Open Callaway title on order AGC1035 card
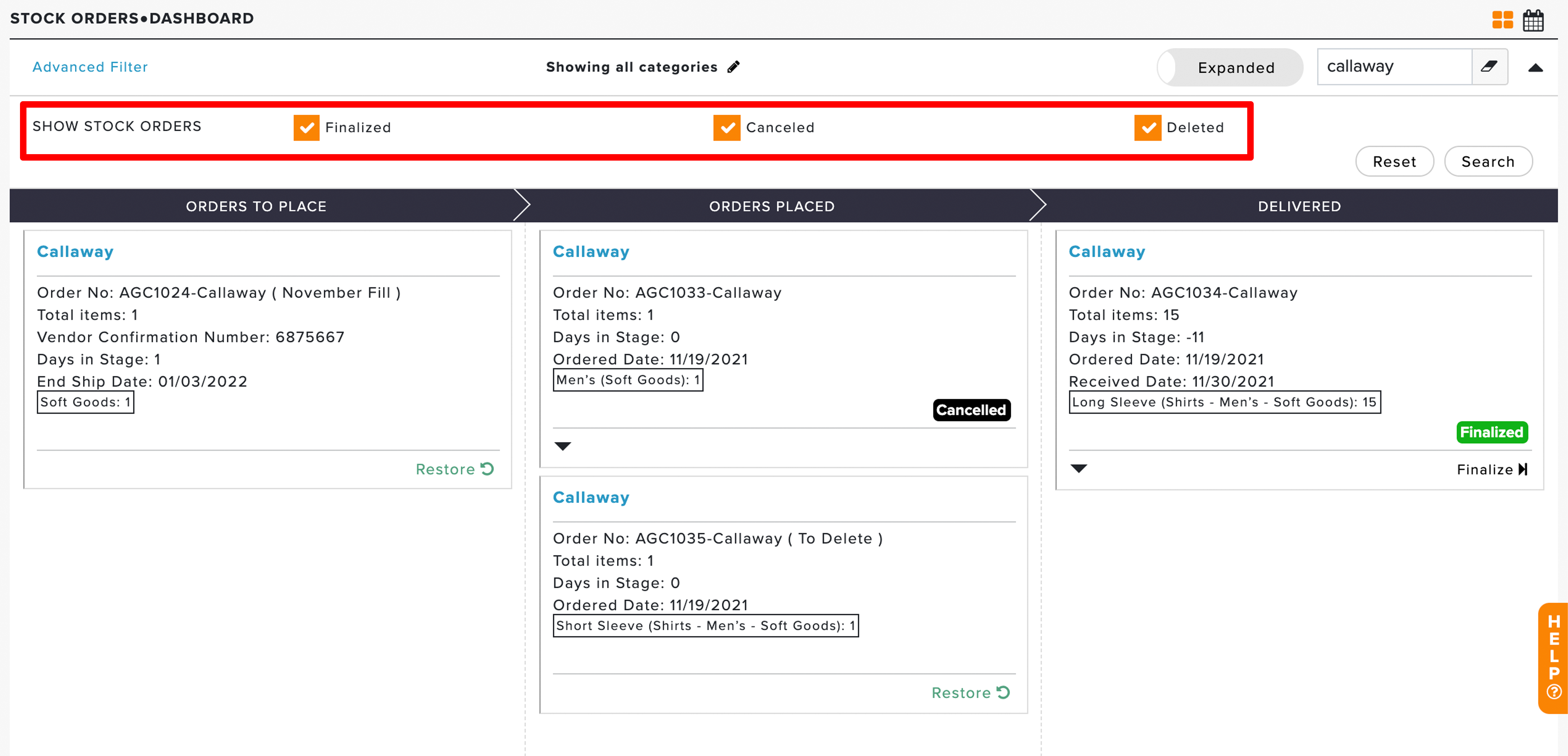The width and height of the screenshot is (1568, 756). pyautogui.click(x=591, y=497)
